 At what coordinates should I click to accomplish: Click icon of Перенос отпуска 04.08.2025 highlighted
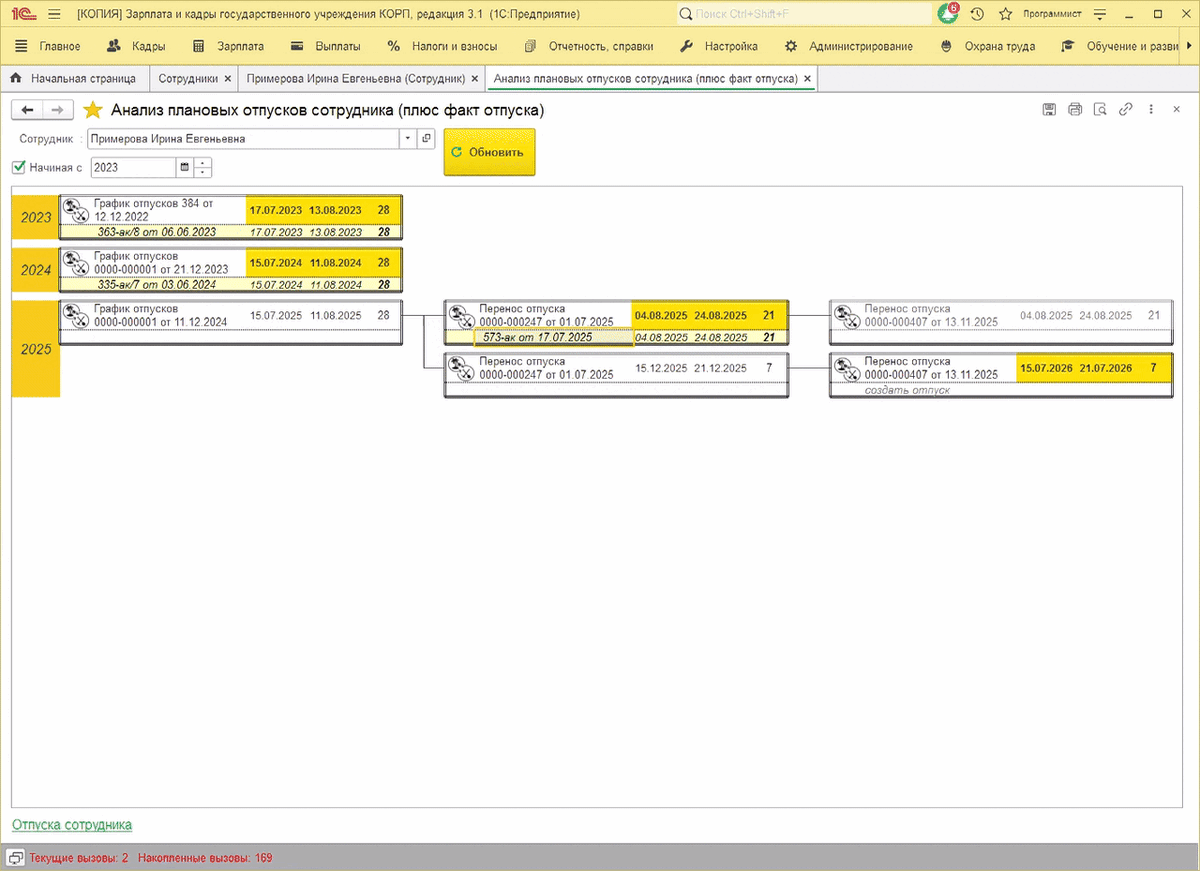click(461, 315)
